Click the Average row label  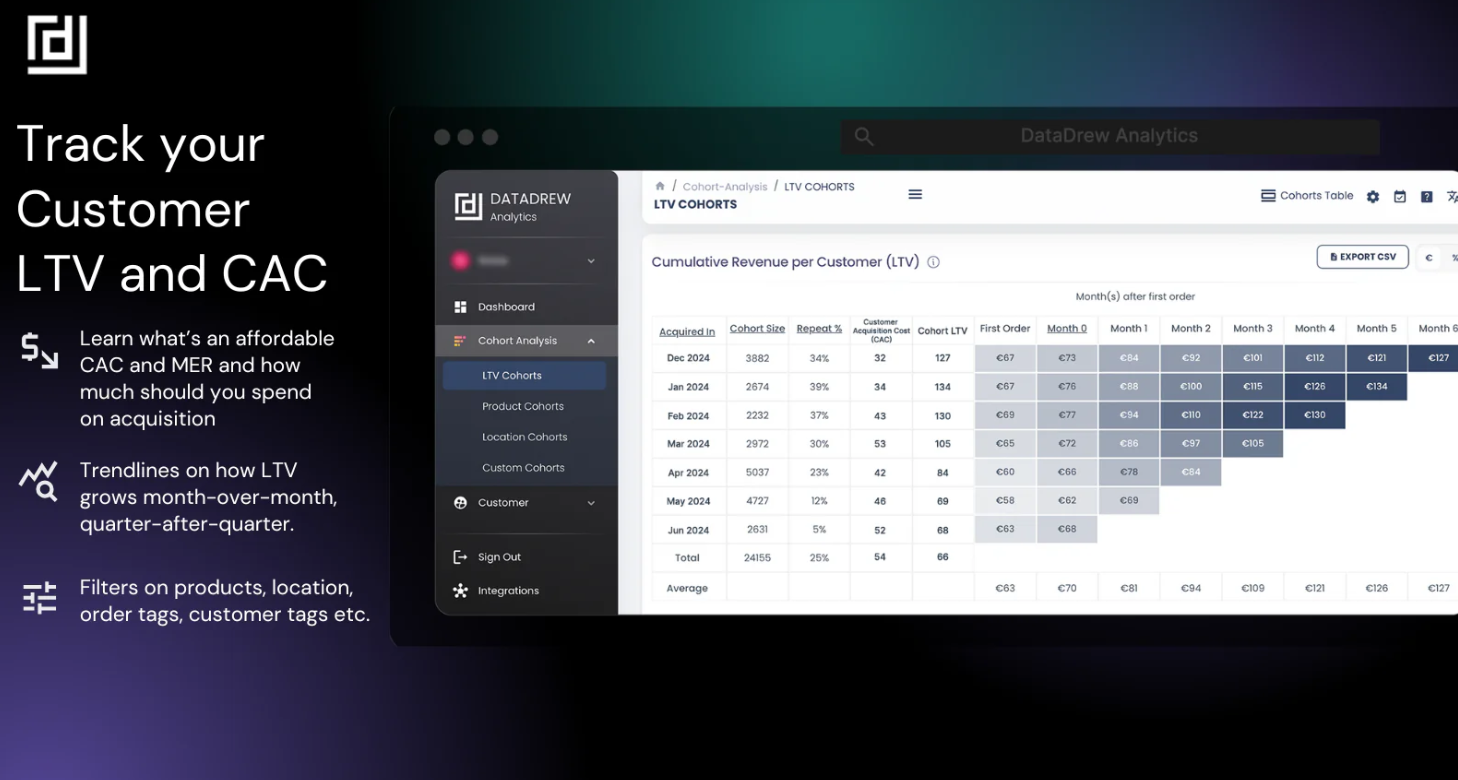click(x=687, y=589)
